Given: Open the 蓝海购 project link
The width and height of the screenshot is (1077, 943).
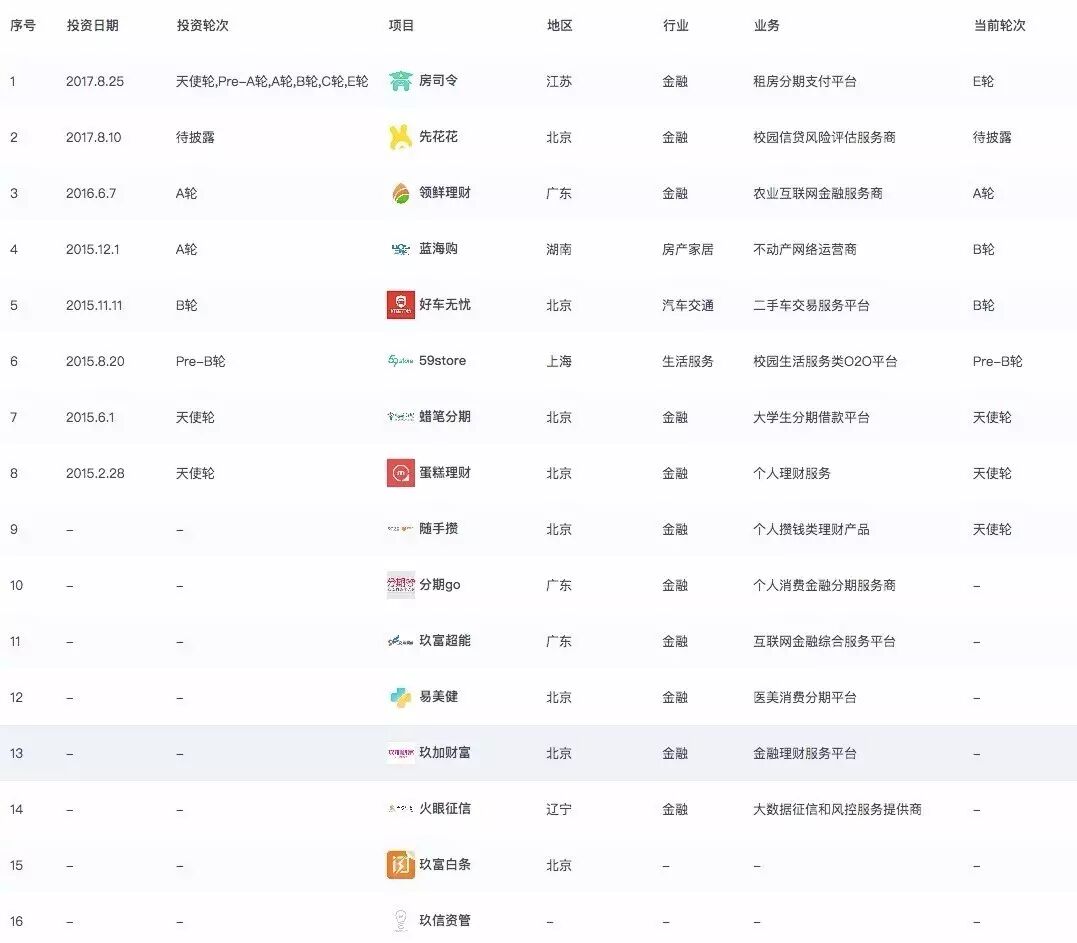Looking at the screenshot, I should 438,249.
